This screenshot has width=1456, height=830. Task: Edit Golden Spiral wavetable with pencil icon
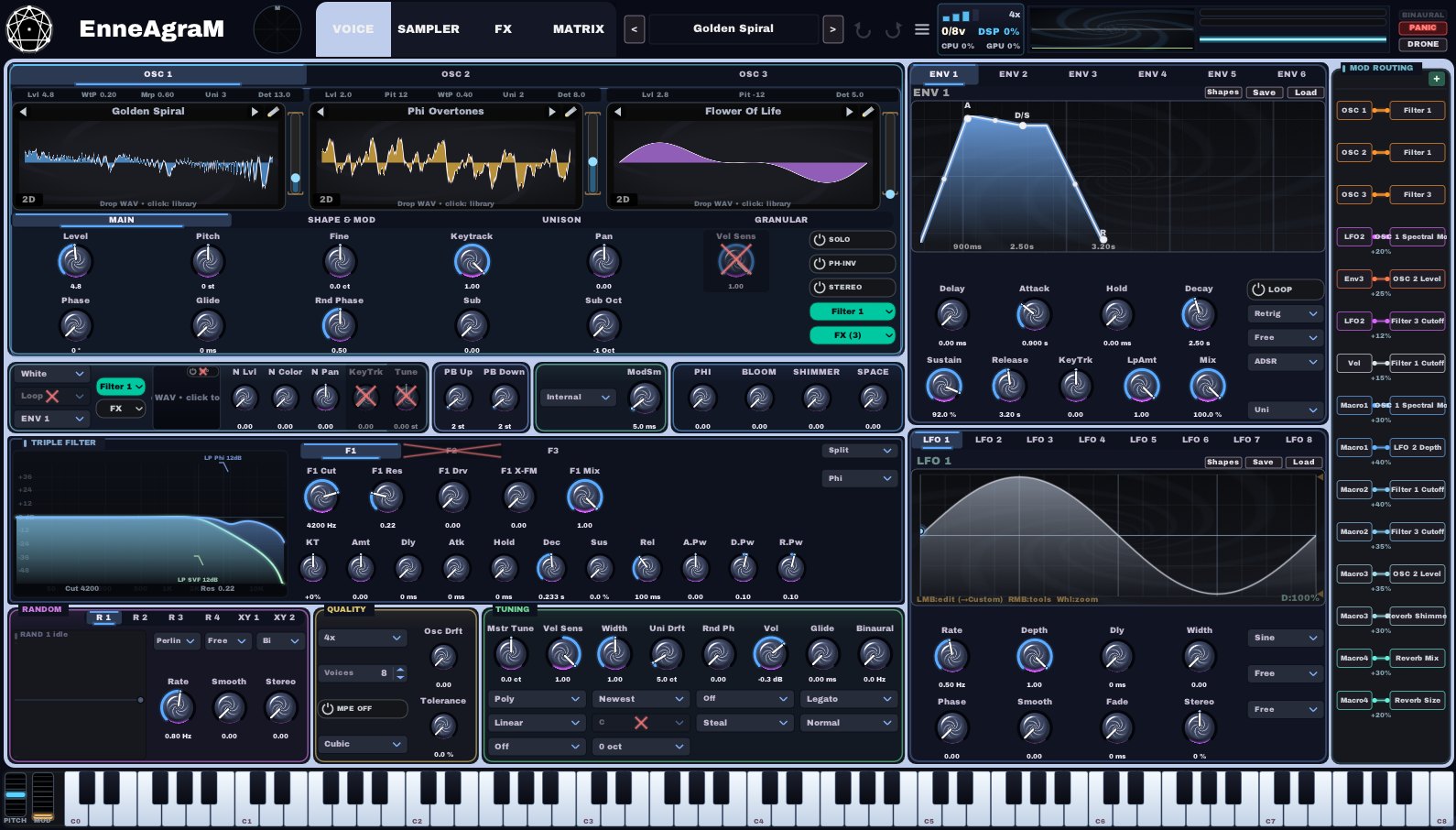(273, 112)
